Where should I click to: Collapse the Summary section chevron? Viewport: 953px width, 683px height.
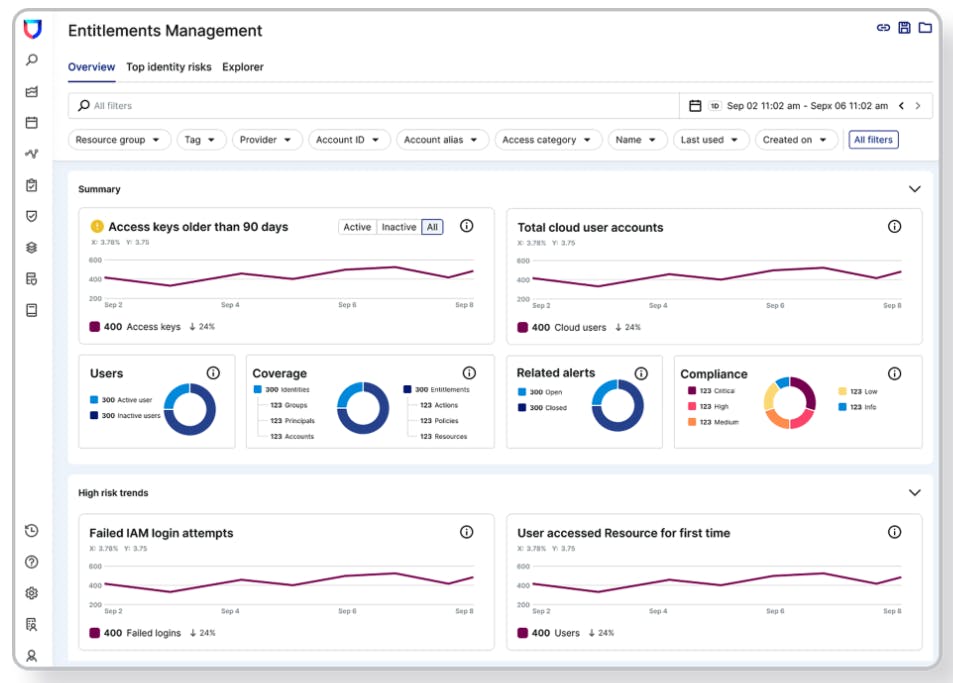(914, 189)
